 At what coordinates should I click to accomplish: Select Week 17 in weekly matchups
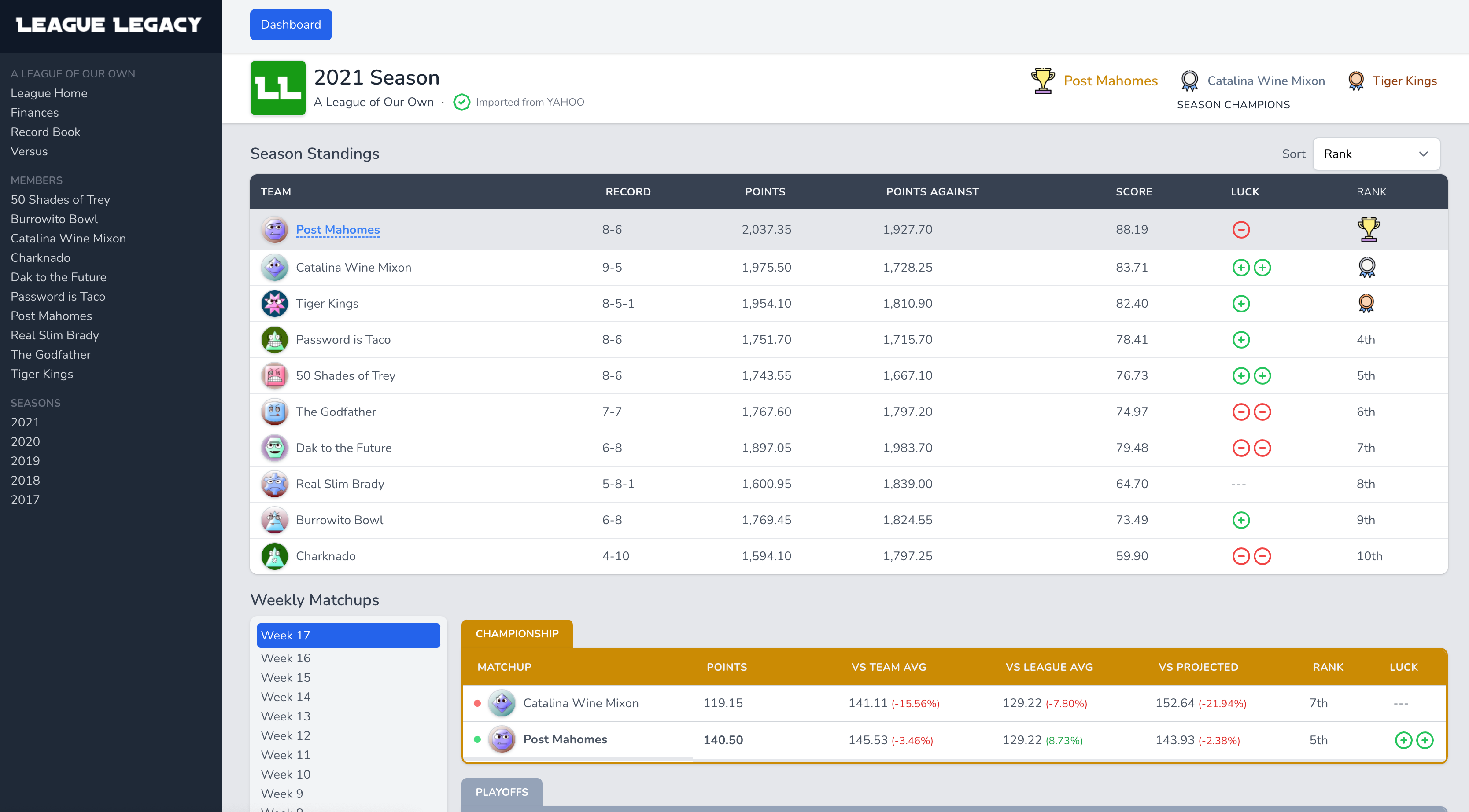coord(348,636)
